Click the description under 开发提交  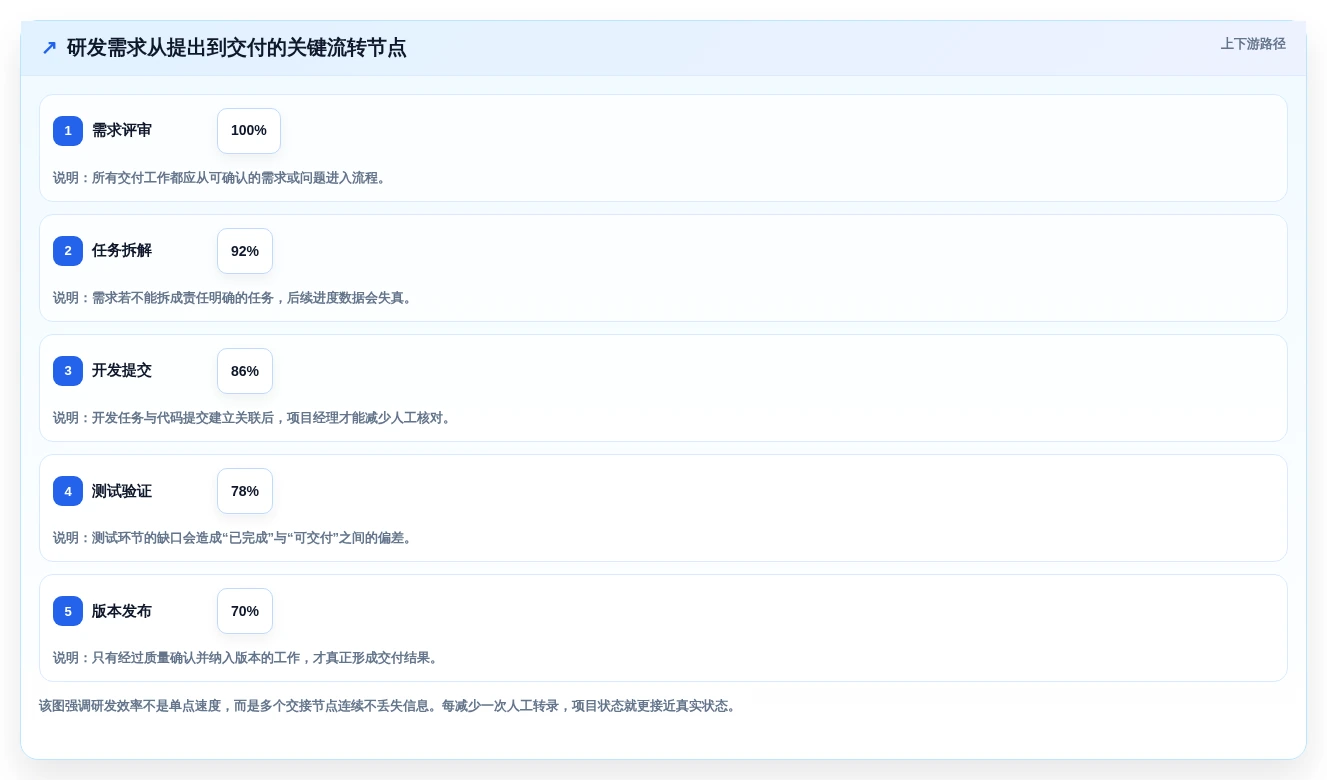pos(254,418)
